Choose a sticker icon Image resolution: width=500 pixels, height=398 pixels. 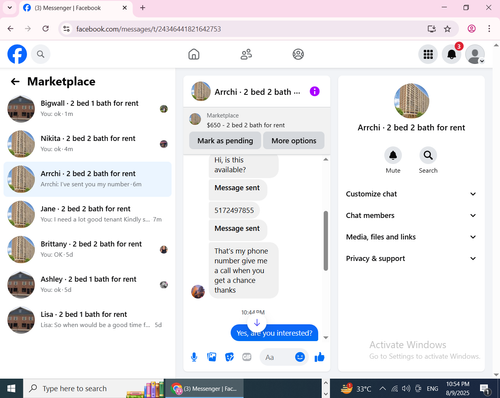[229, 357]
